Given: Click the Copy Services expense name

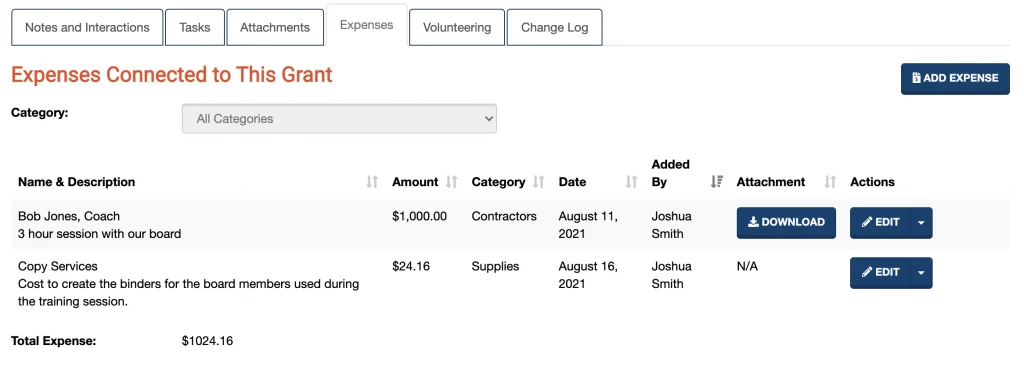Looking at the screenshot, I should click(57, 266).
